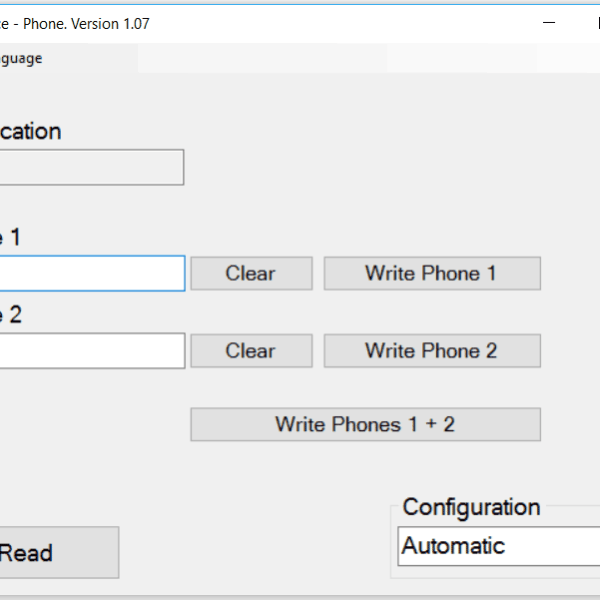Open the partially visible Language menu
This screenshot has width=600, height=600.
(21, 59)
